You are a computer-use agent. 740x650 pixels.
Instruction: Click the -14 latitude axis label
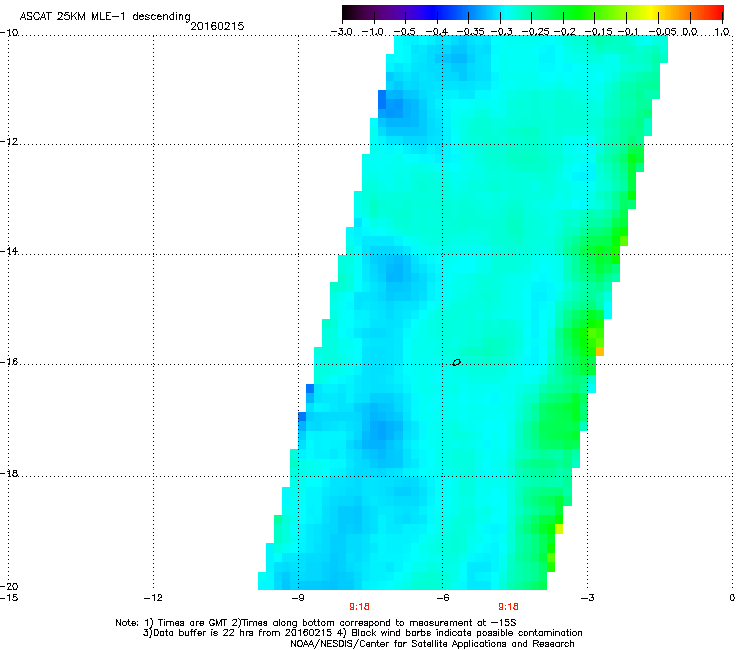tap(9, 251)
